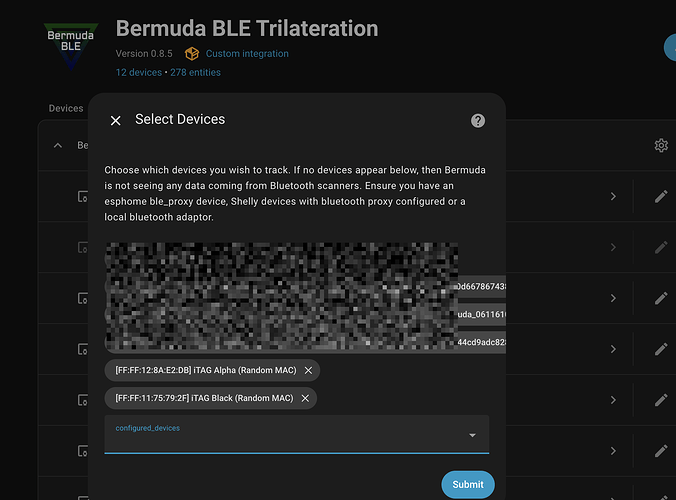Screen dimensions: 676x500
Task: Close the Select Devices dialog
Action: pyautogui.click(x=116, y=120)
